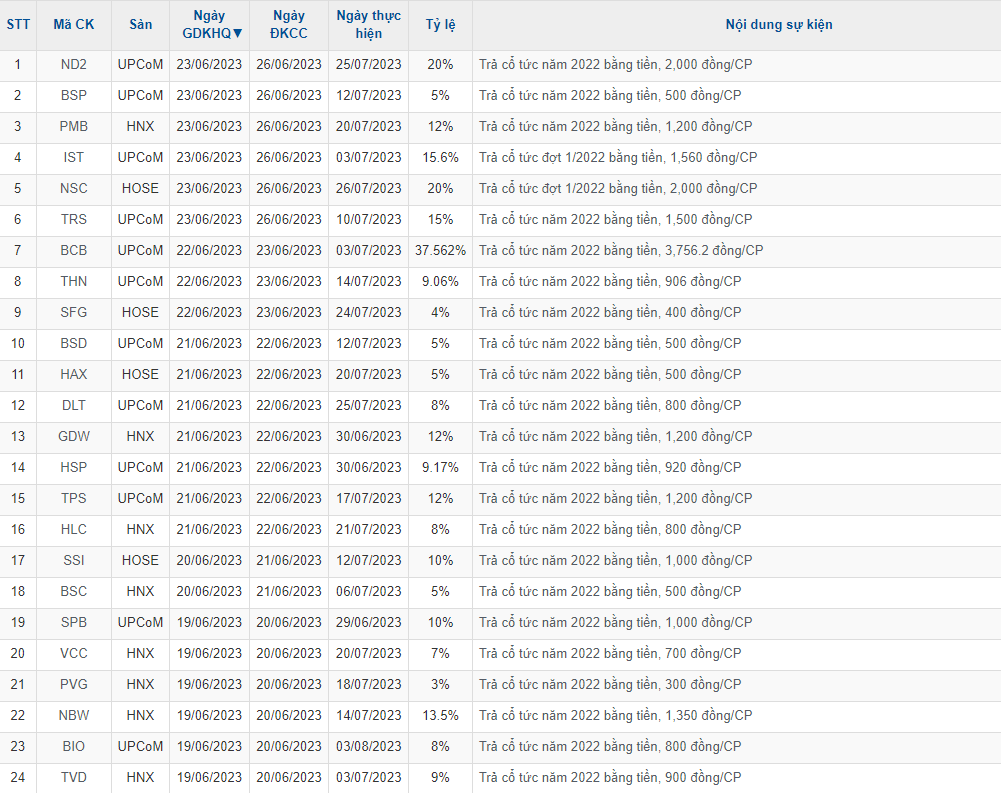Screen dimensions: 1001x793
Task: Click the BCB ticker symbol
Action: click(73, 250)
